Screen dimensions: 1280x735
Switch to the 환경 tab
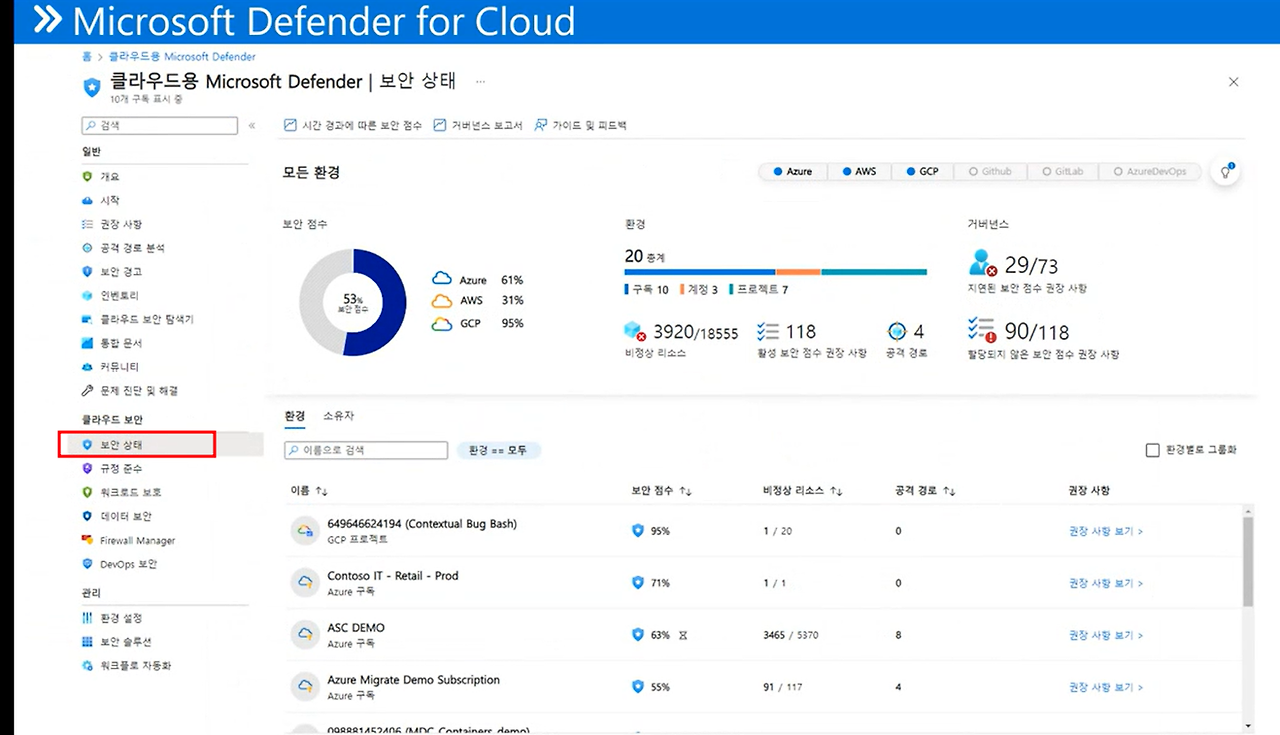click(295, 416)
